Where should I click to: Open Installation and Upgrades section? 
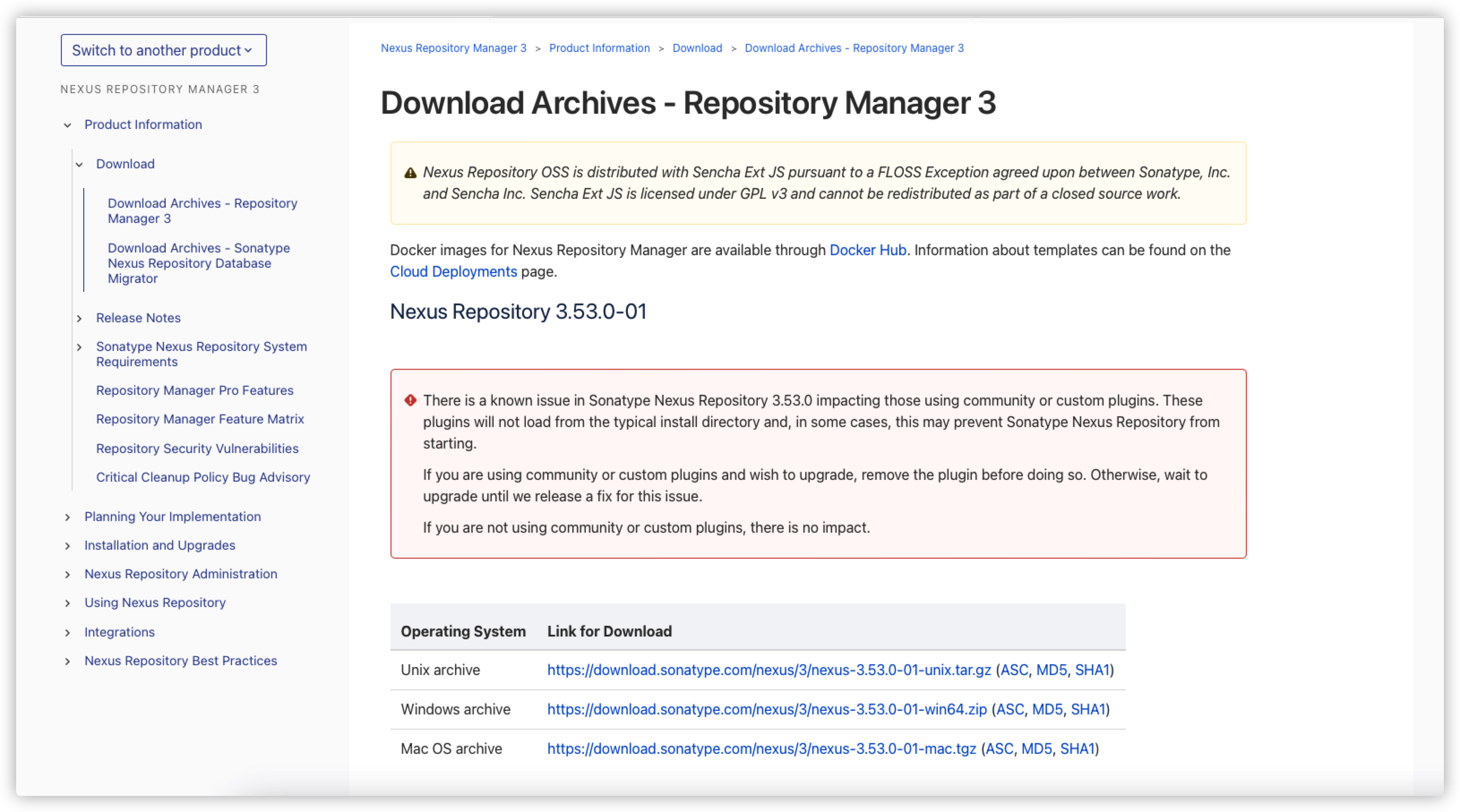pos(160,545)
